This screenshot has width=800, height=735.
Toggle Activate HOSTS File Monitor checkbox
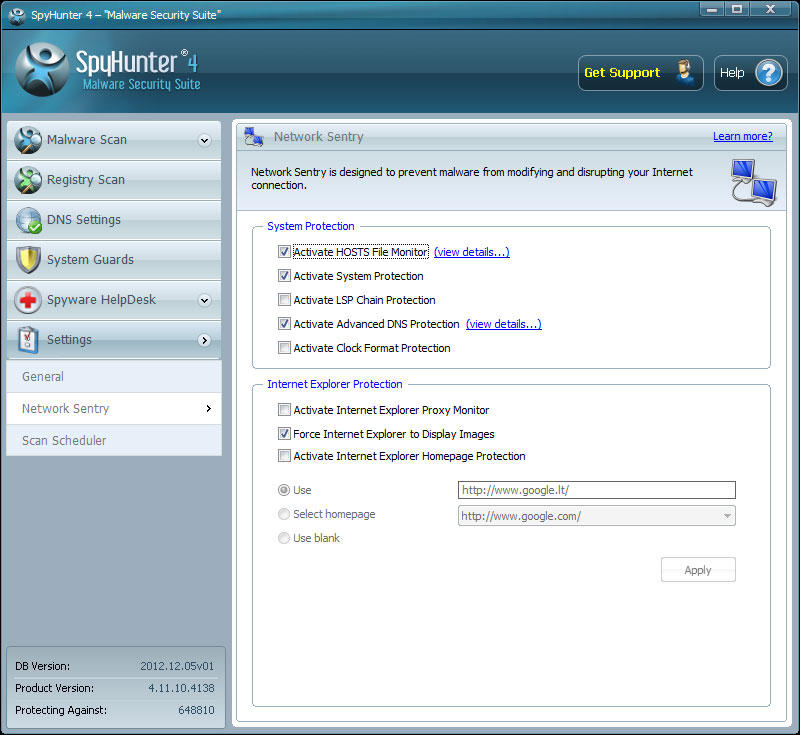point(284,251)
